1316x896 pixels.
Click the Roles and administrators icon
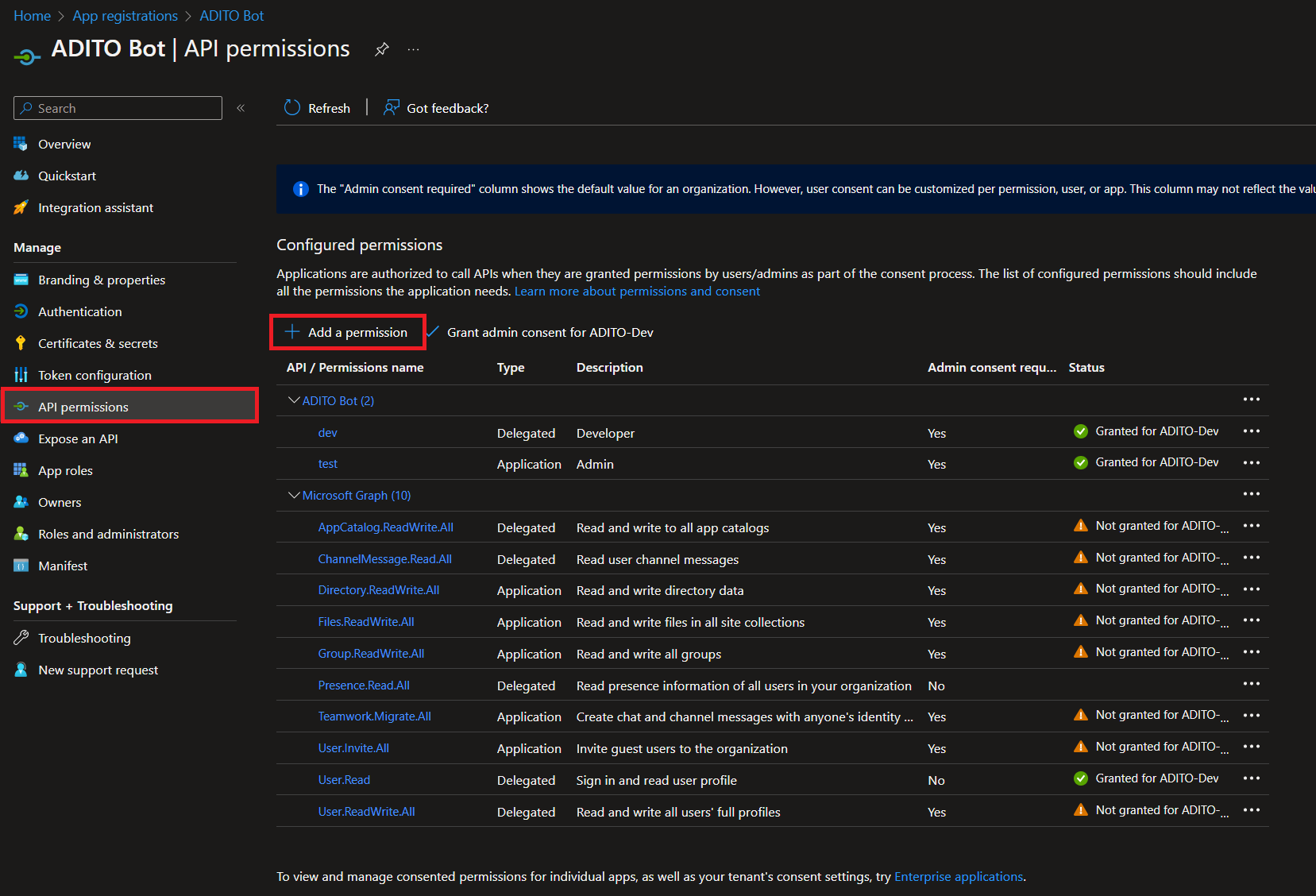click(21, 534)
